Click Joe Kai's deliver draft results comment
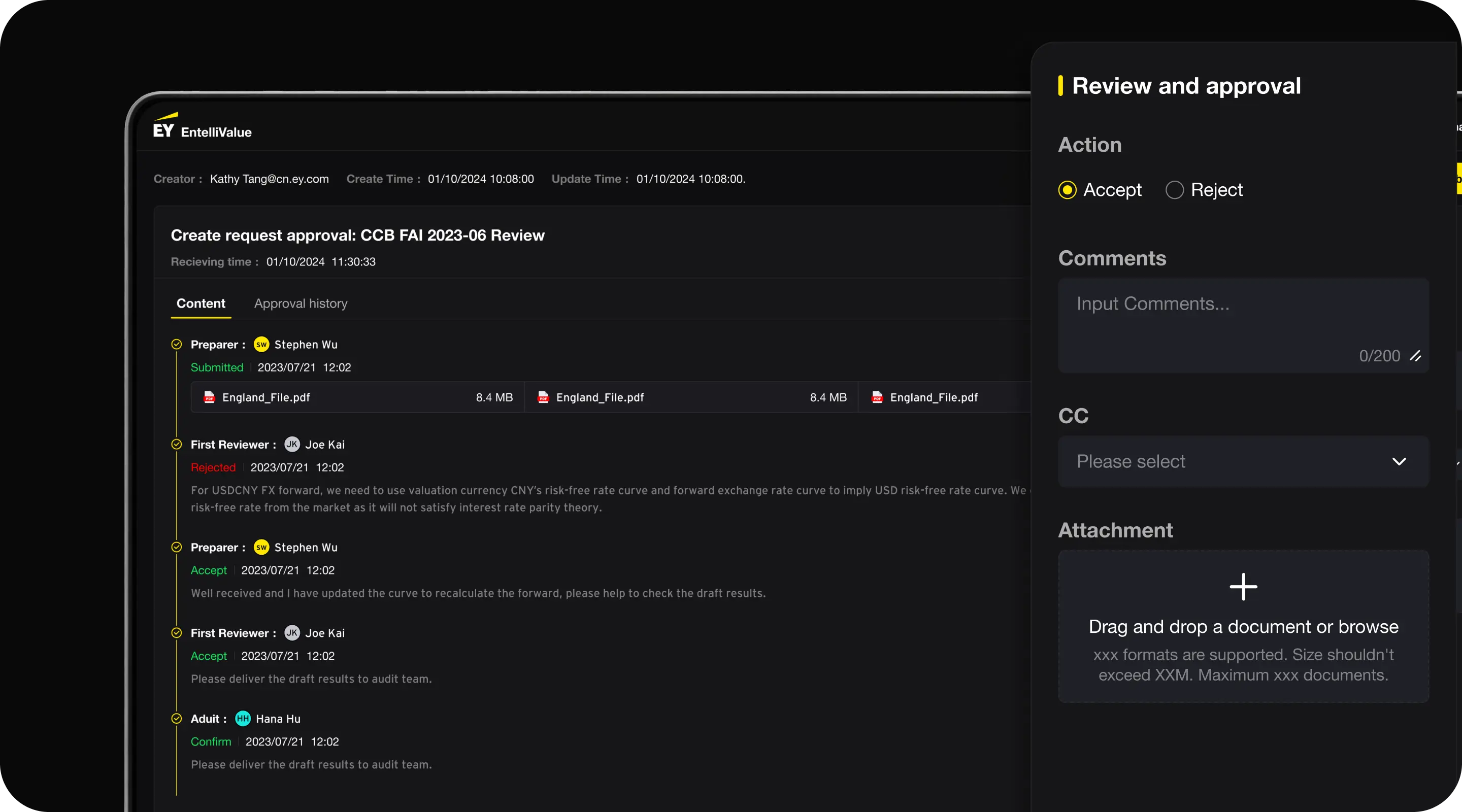Image resolution: width=1462 pixels, height=812 pixels. point(311,679)
